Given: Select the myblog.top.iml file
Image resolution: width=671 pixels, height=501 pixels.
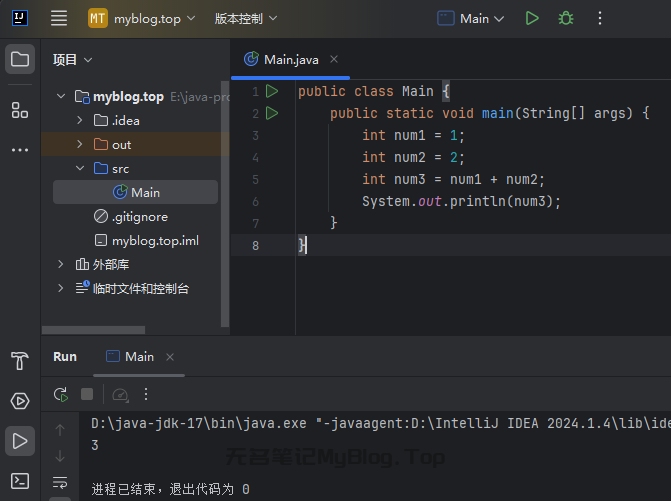Looking at the screenshot, I should 146,240.
